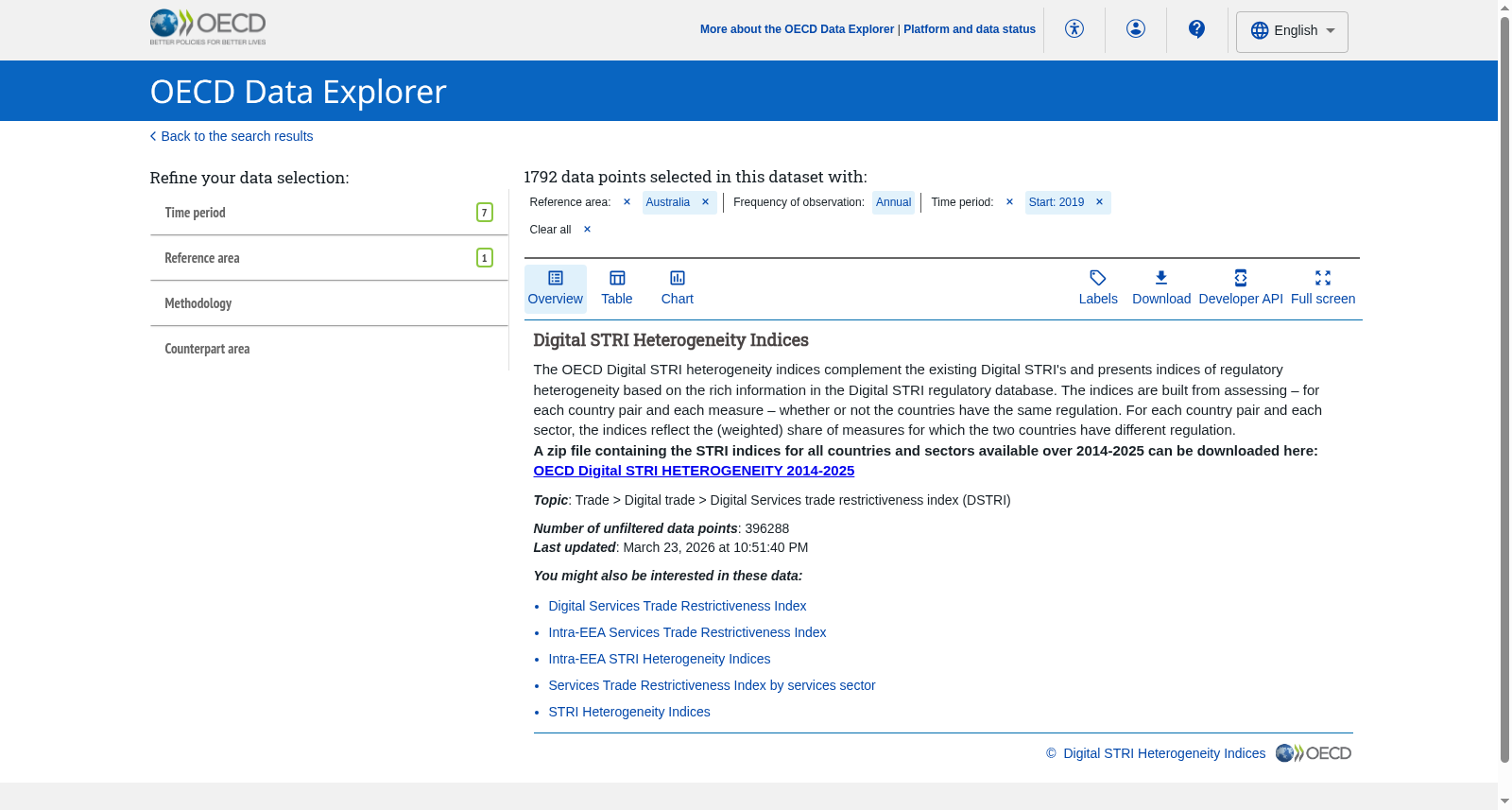1512x810 pixels.
Task: Open Digital Services Trade Restrictiveness Index link
Action: point(678,606)
